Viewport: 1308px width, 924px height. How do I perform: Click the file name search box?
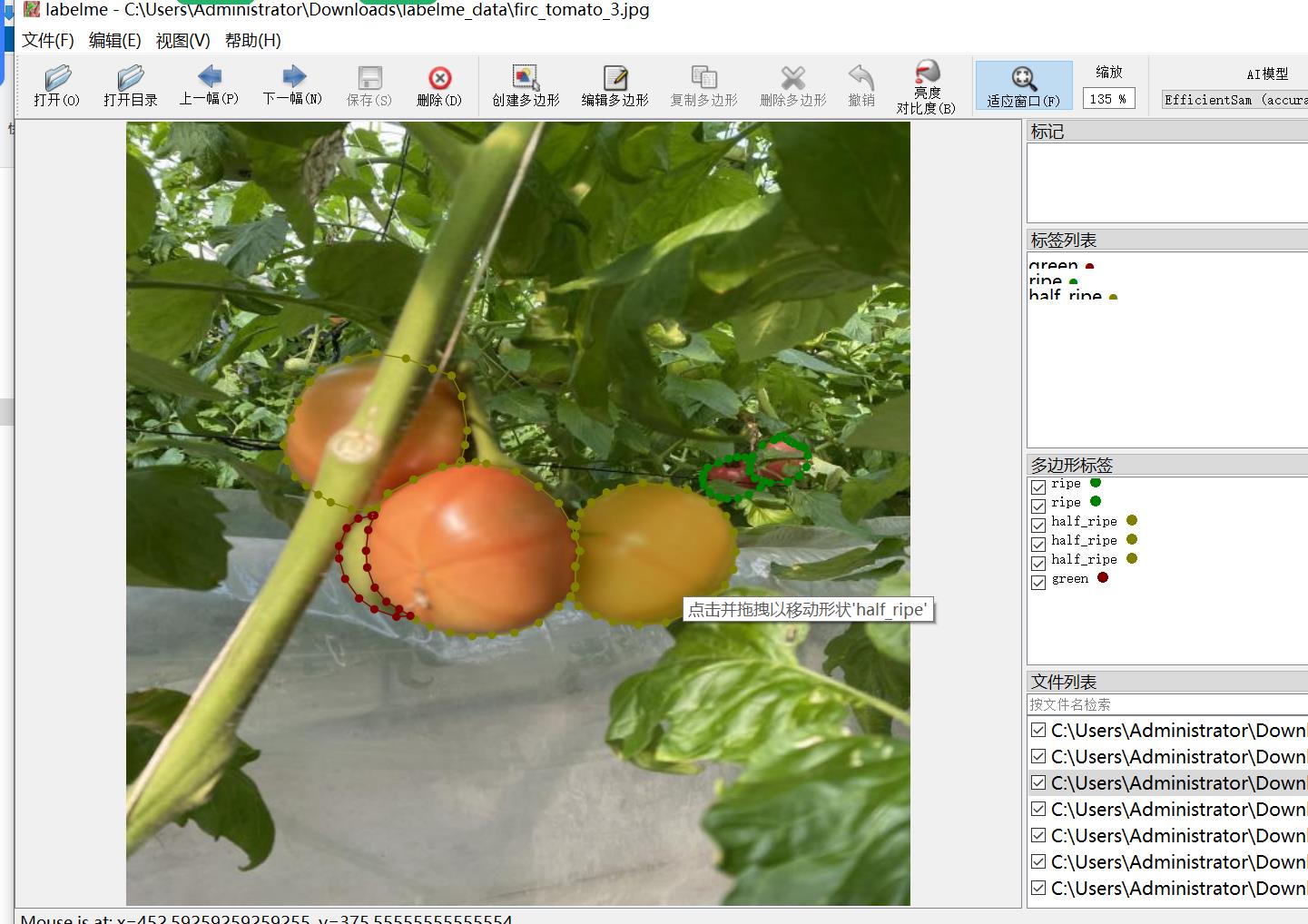click(x=1166, y=704)
